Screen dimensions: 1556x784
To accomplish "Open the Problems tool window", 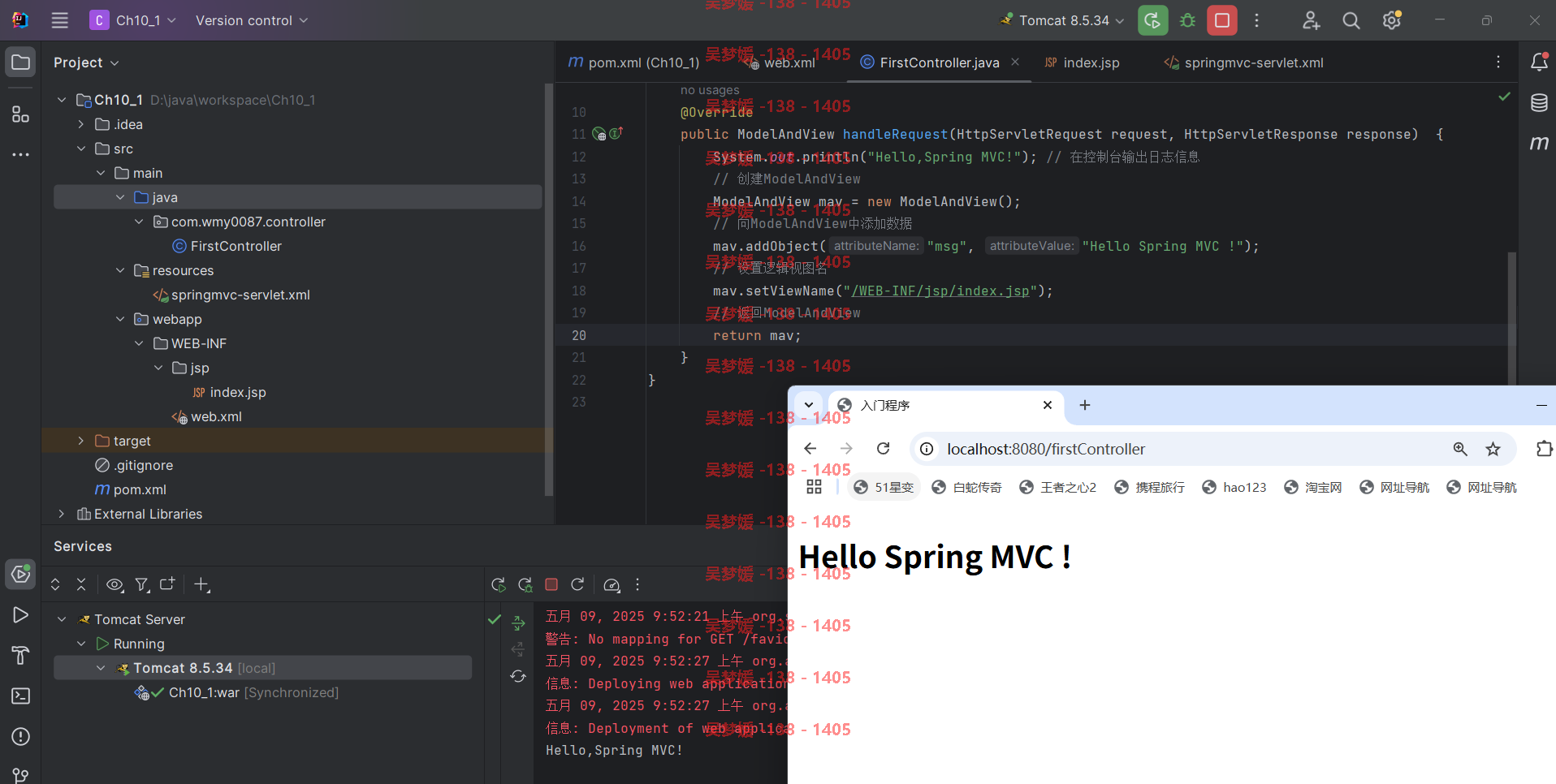I will tap(21, 736).
